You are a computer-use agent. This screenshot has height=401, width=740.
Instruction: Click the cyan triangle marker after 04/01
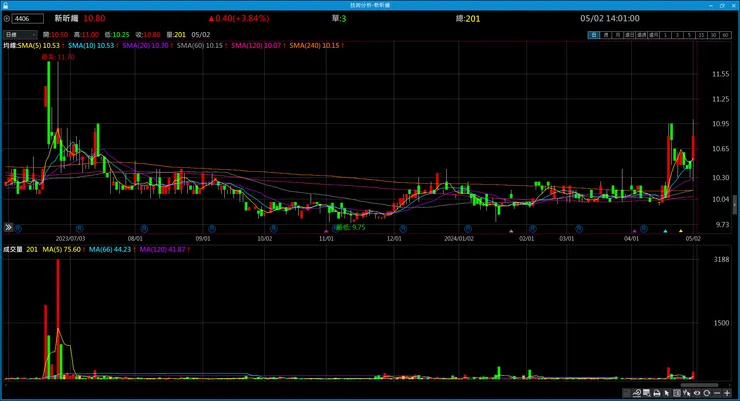(665, 231)
